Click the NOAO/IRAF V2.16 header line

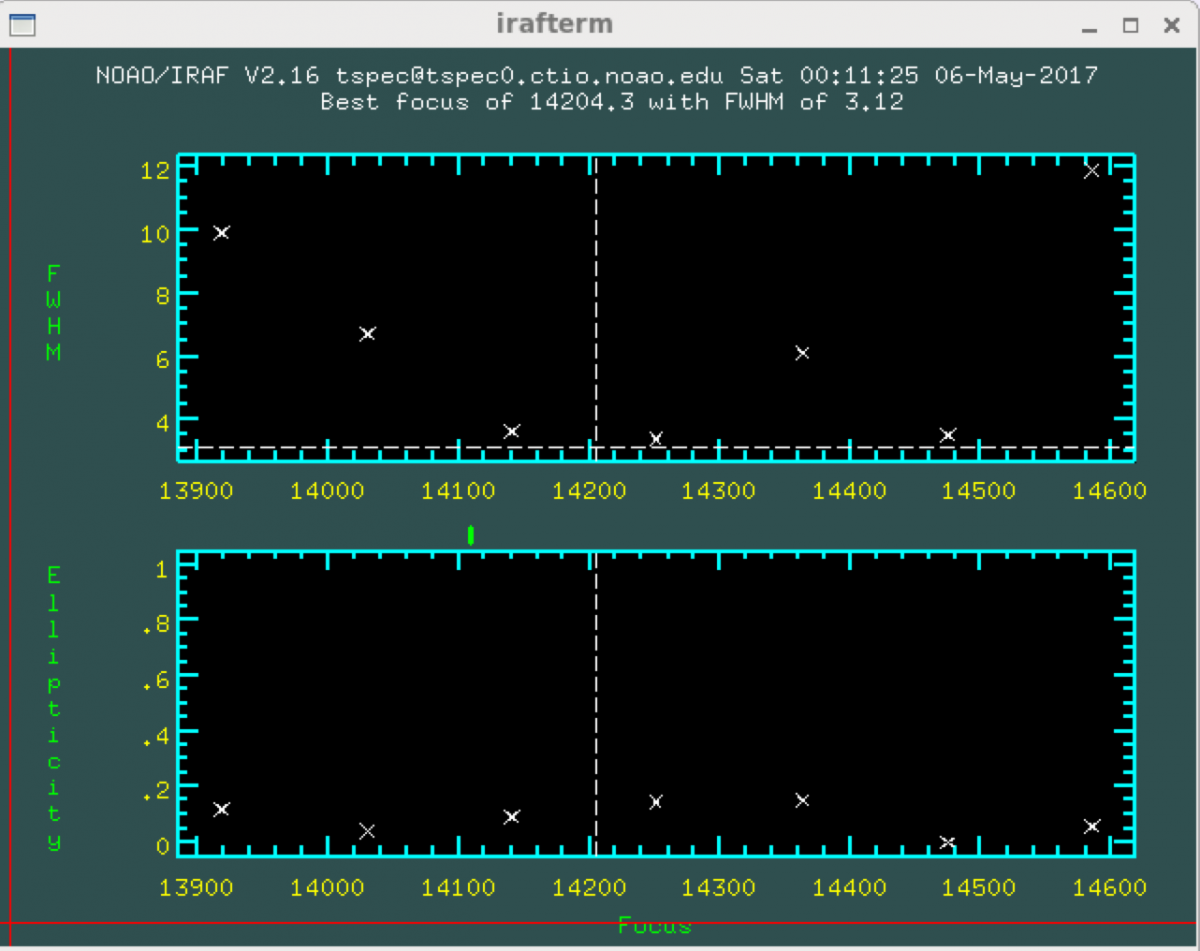click(597, 76)
